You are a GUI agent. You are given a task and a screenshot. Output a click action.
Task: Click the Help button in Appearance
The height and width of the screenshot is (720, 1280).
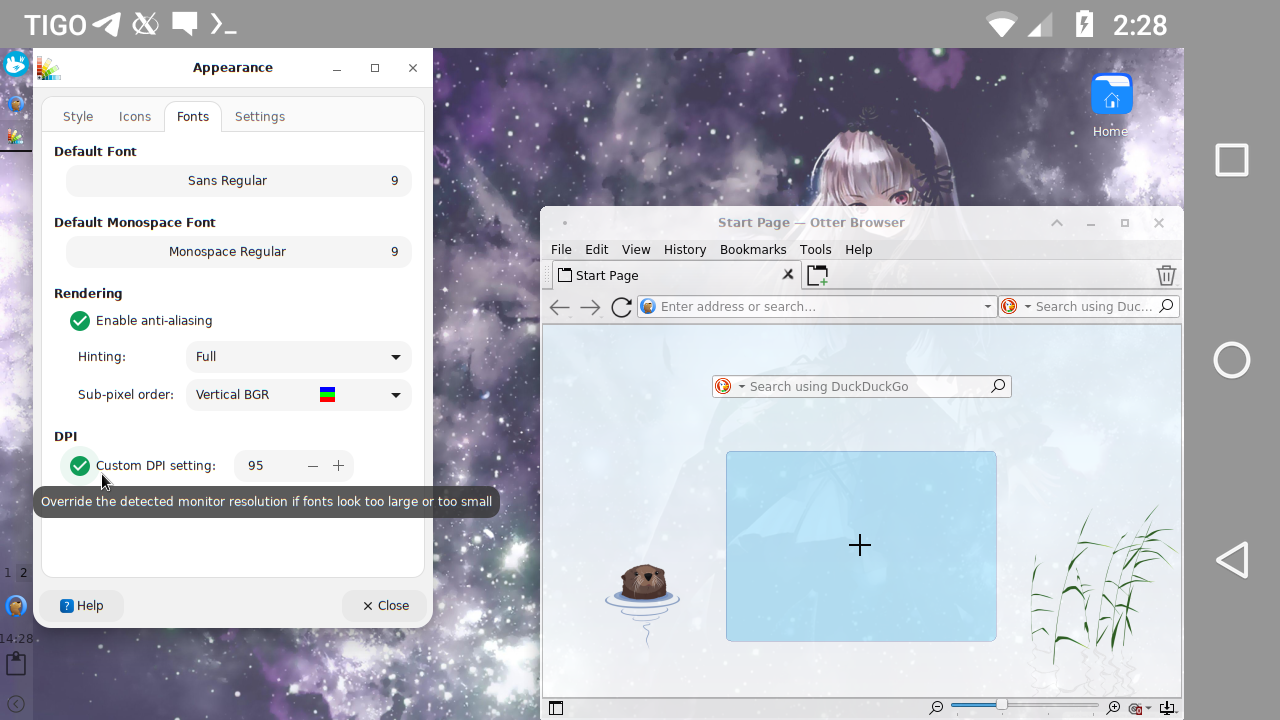pyautogui.click(x=82, y=606)
